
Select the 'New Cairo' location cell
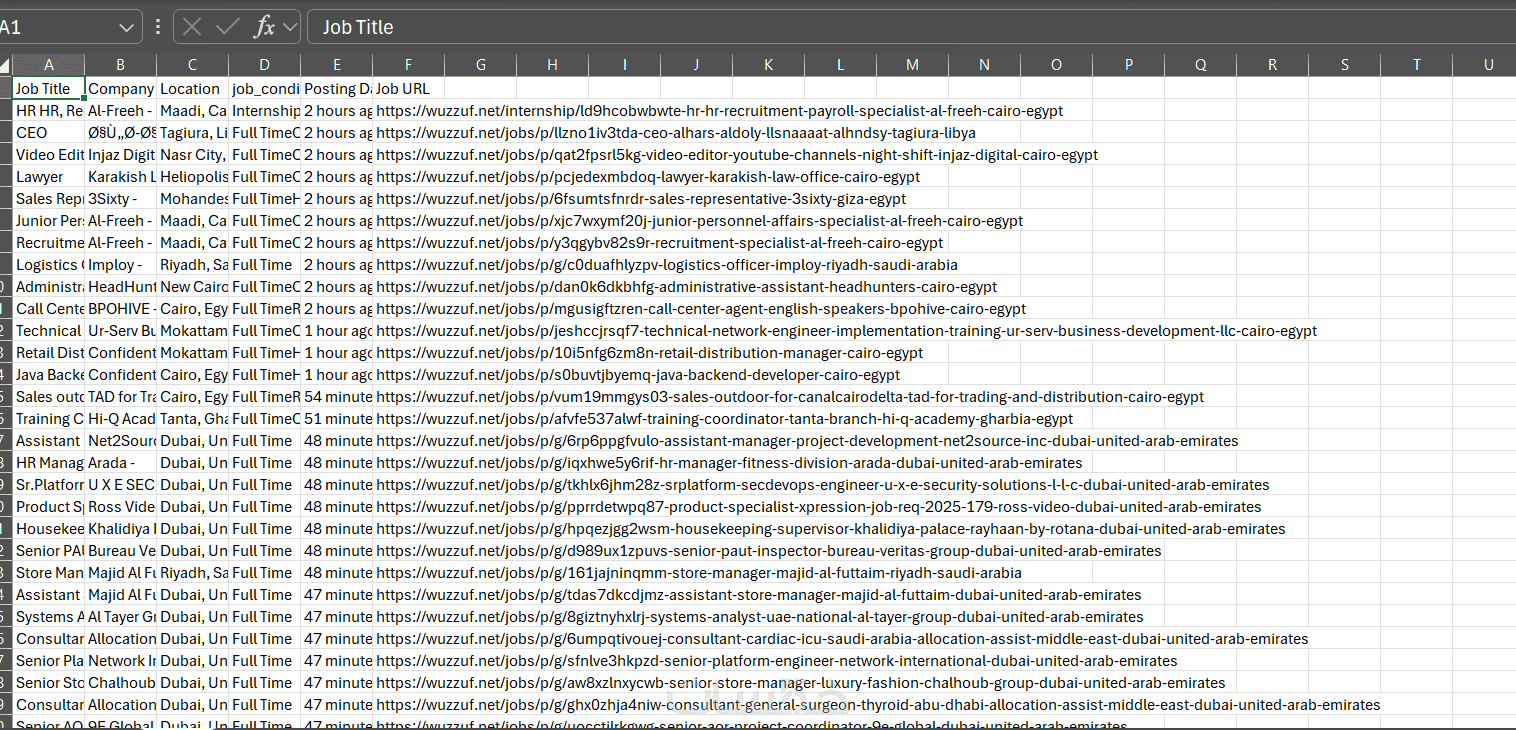(193, 286)
